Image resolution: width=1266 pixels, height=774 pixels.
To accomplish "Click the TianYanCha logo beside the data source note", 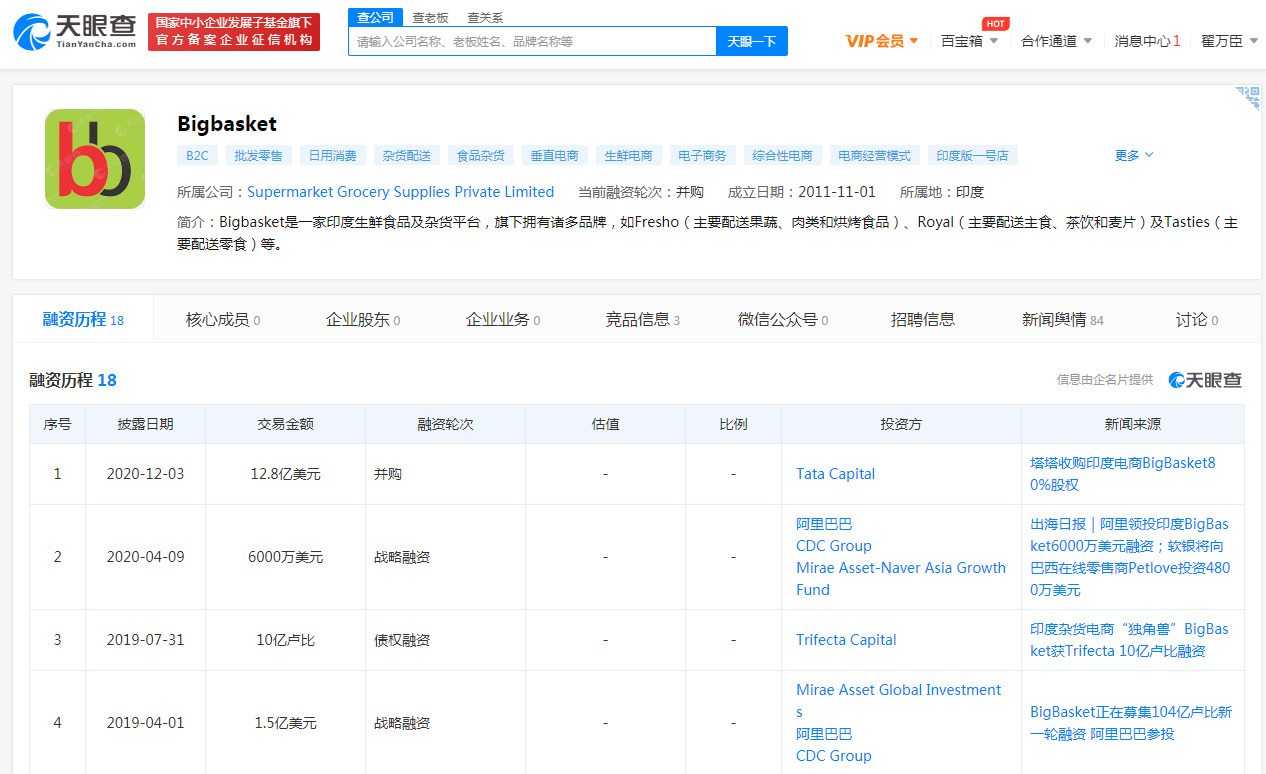I will click(x=1203, y=380).
